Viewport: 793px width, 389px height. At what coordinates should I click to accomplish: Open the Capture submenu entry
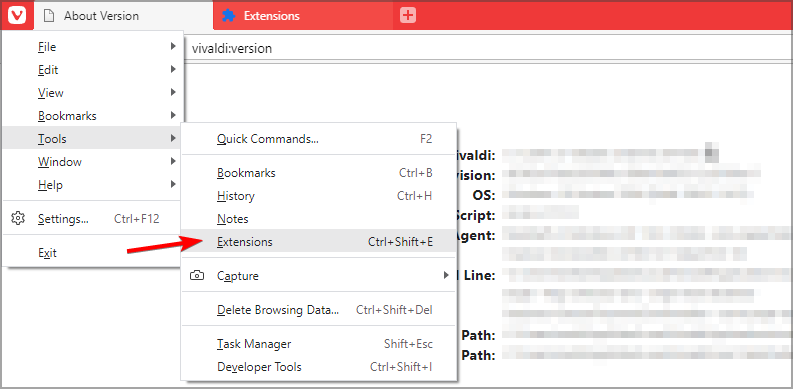319,276
